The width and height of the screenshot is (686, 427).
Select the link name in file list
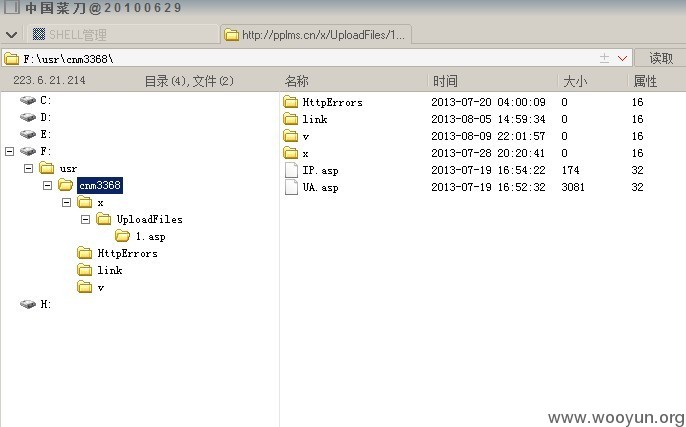pyautogui.click(x=315, y=119)
